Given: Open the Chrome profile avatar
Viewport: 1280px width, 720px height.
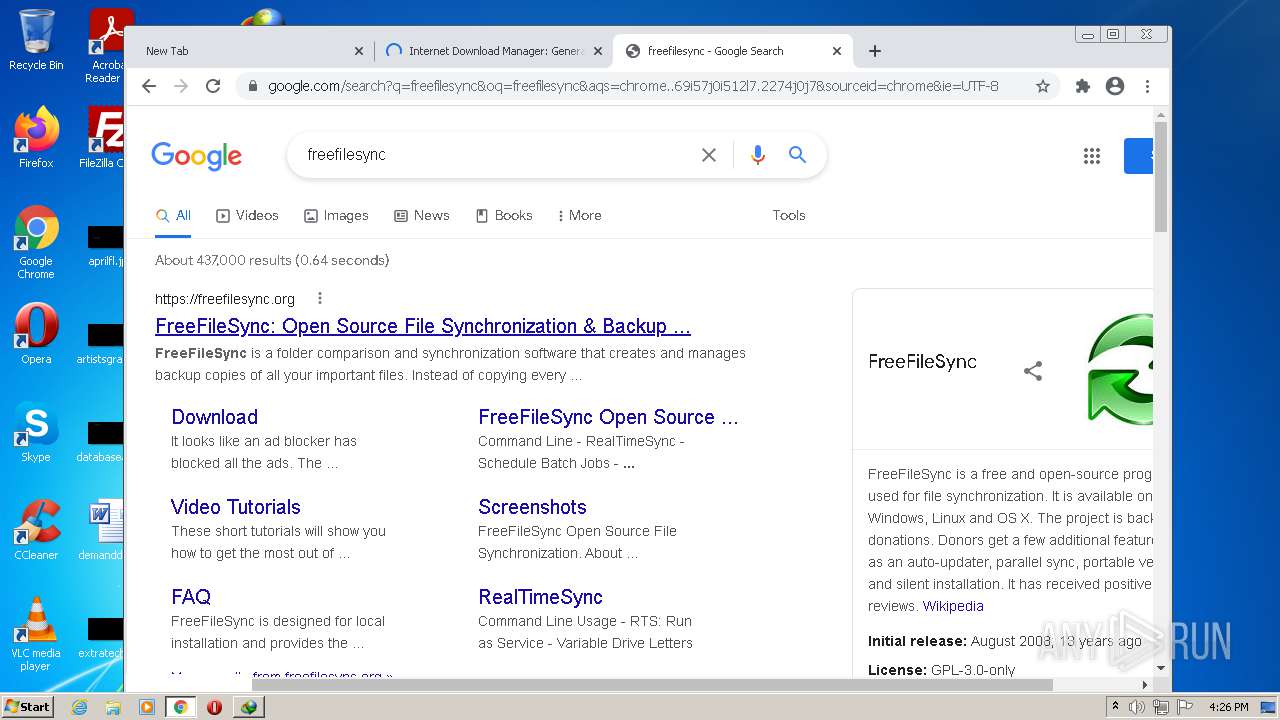Looking at the screenshot, I should pos(1115,86).
